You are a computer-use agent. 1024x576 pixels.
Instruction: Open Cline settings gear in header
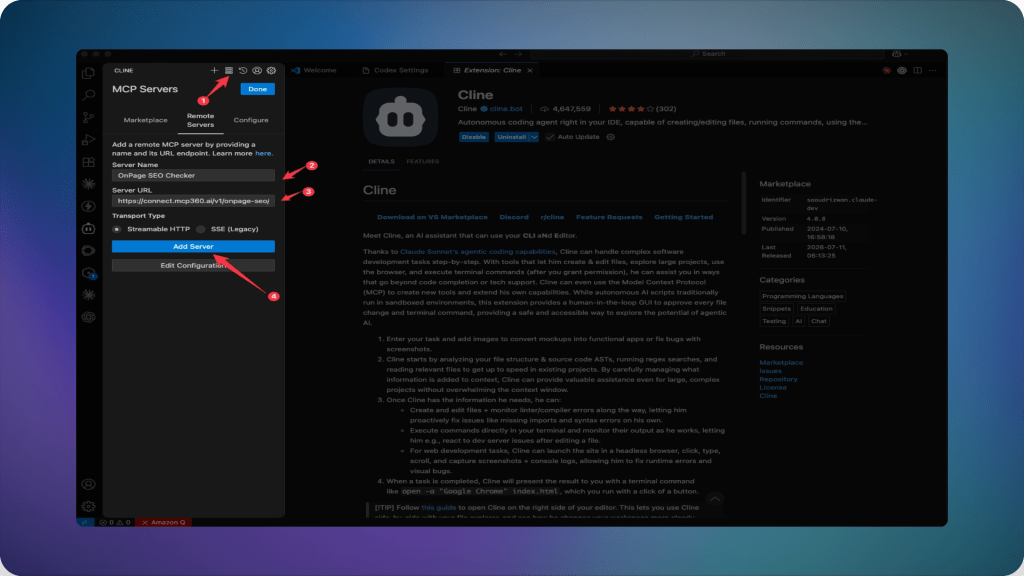[271, 70]
